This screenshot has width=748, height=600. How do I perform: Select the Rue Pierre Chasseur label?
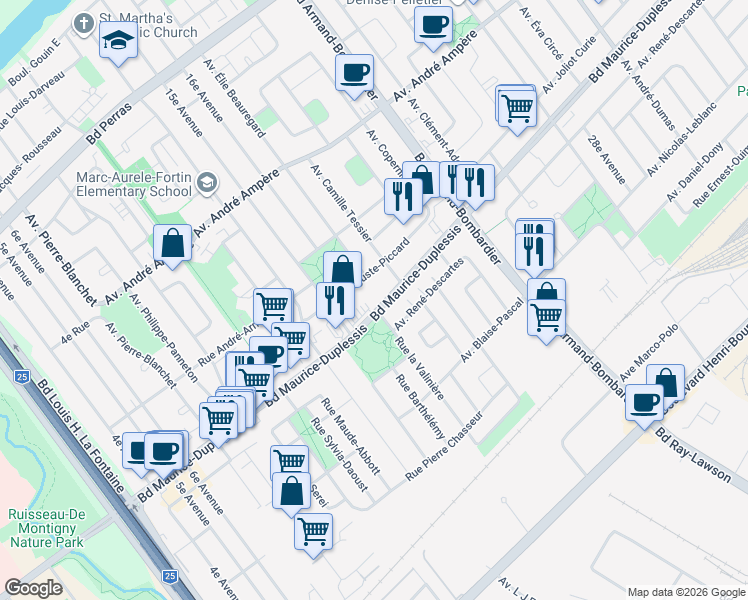click(x=444, y=446)
